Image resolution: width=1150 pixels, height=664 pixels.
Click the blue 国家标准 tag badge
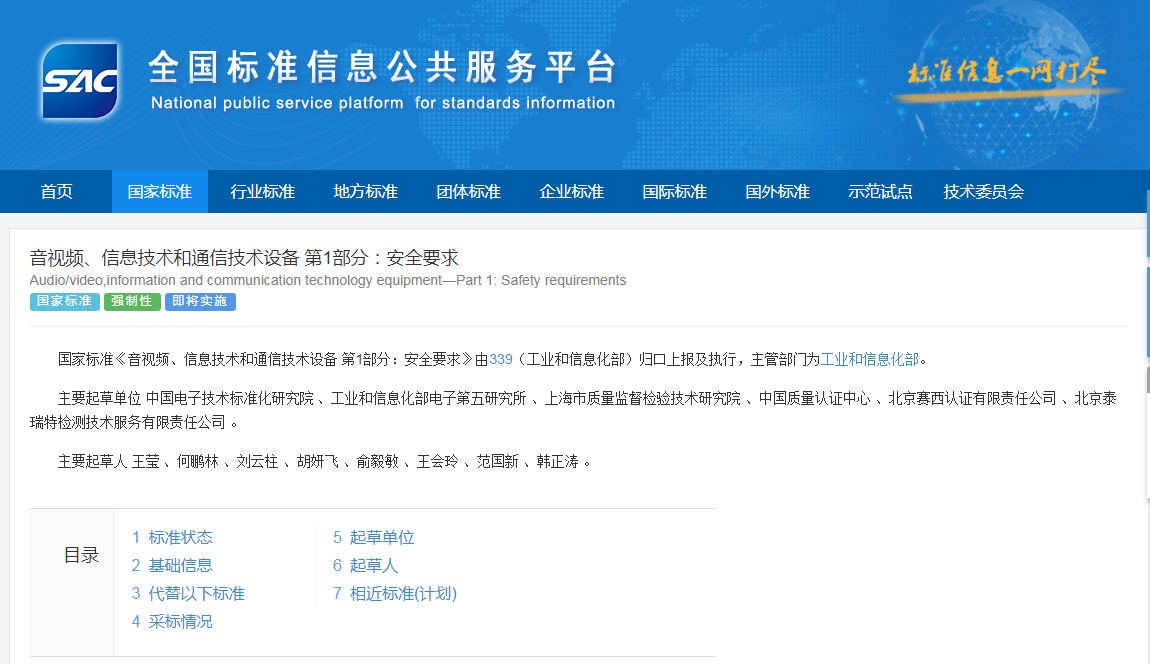click(65, 301)
